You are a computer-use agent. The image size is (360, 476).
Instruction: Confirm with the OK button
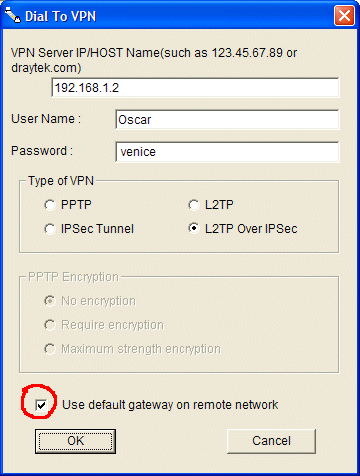pos(76,441)
